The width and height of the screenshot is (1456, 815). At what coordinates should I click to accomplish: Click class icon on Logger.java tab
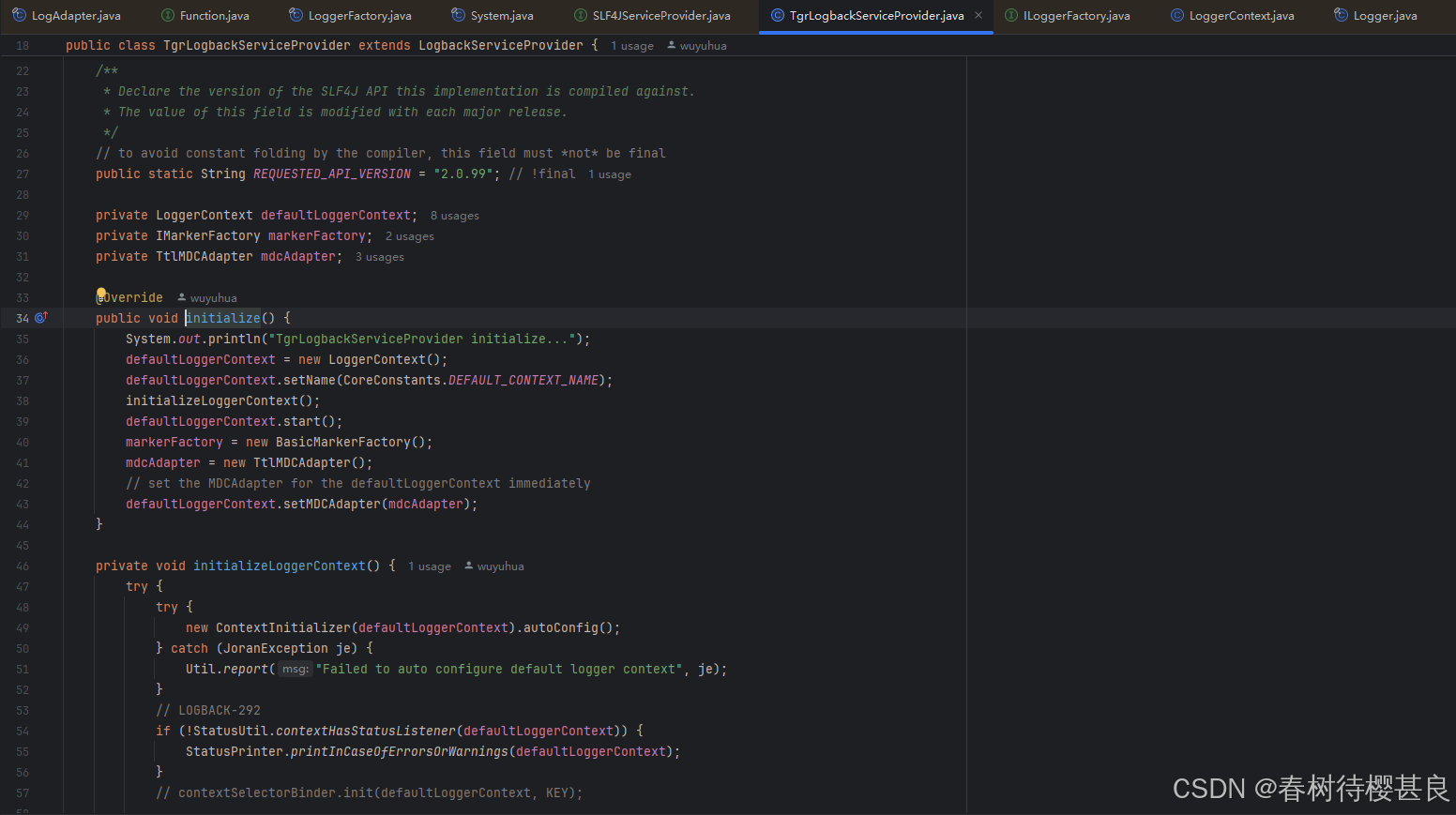pyautogui.click(x=1342, y=15)
